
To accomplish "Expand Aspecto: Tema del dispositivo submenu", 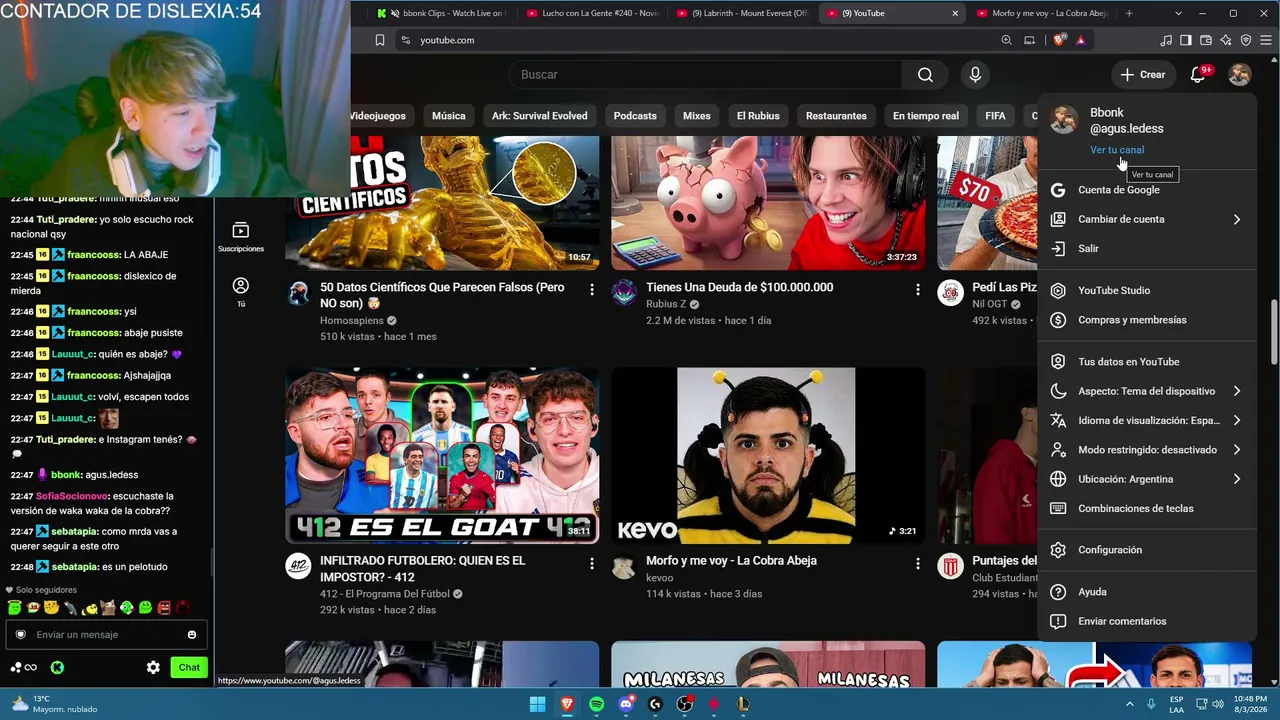I will [x=1147, y=391].
